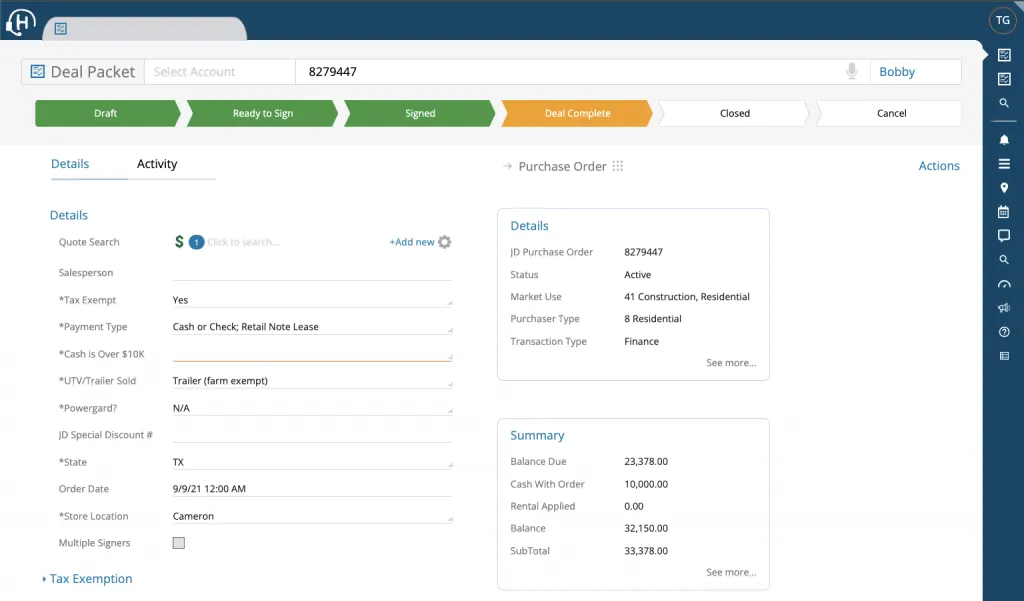Select the Deal Complete stage

click(x=577, y=113)
